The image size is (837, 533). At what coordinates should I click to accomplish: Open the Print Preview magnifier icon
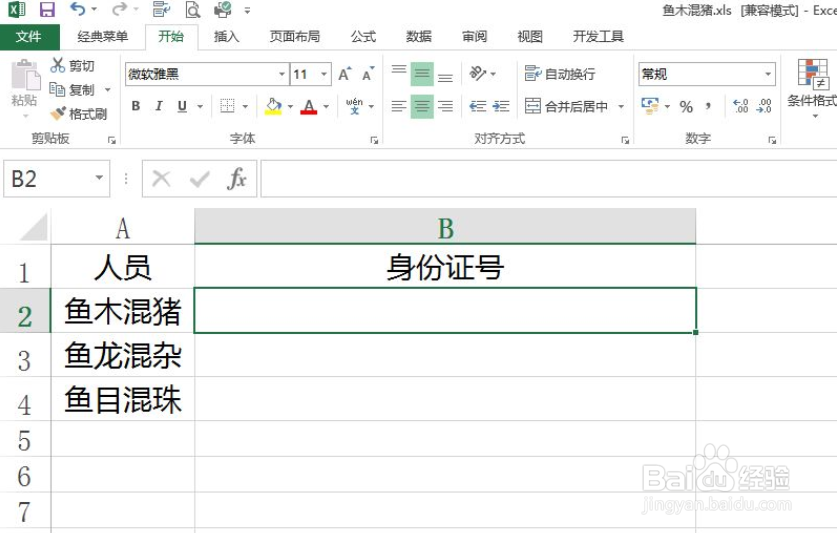point(192,9)
